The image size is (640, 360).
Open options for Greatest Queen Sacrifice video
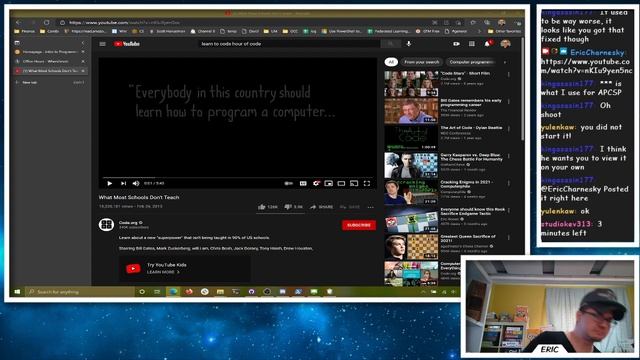tap(509, 238)
